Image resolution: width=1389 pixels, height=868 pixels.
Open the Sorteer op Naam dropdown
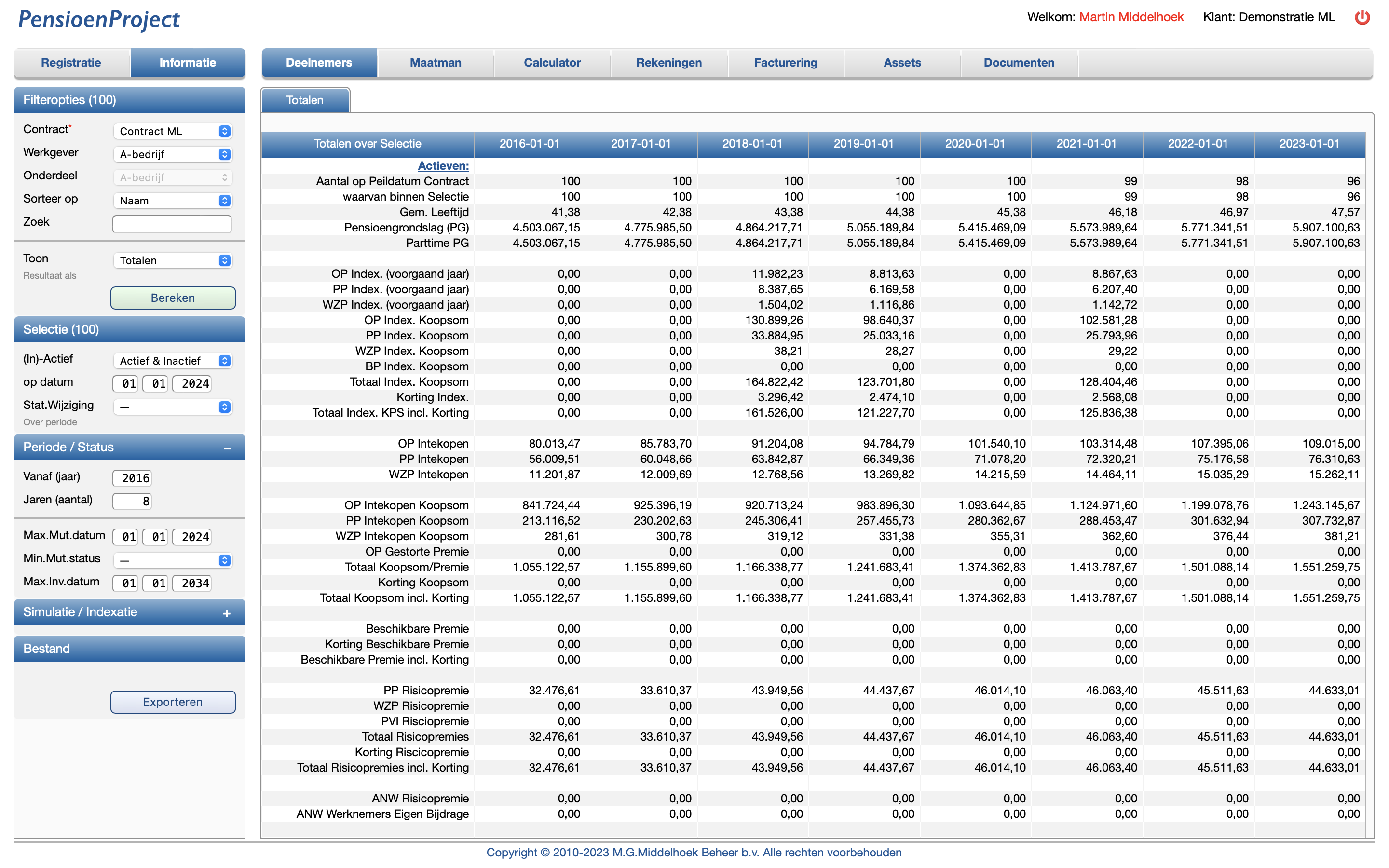coord(173,201)
